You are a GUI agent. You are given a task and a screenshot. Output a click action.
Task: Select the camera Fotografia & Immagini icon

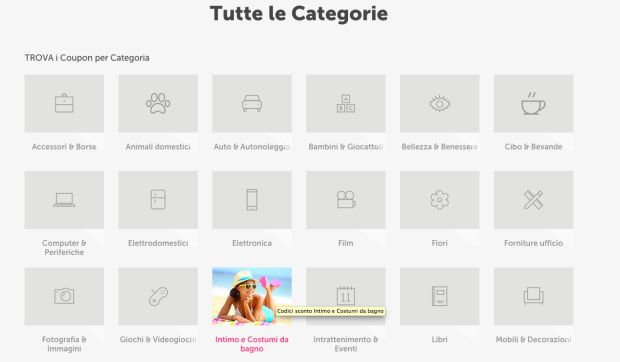point(64,296)
